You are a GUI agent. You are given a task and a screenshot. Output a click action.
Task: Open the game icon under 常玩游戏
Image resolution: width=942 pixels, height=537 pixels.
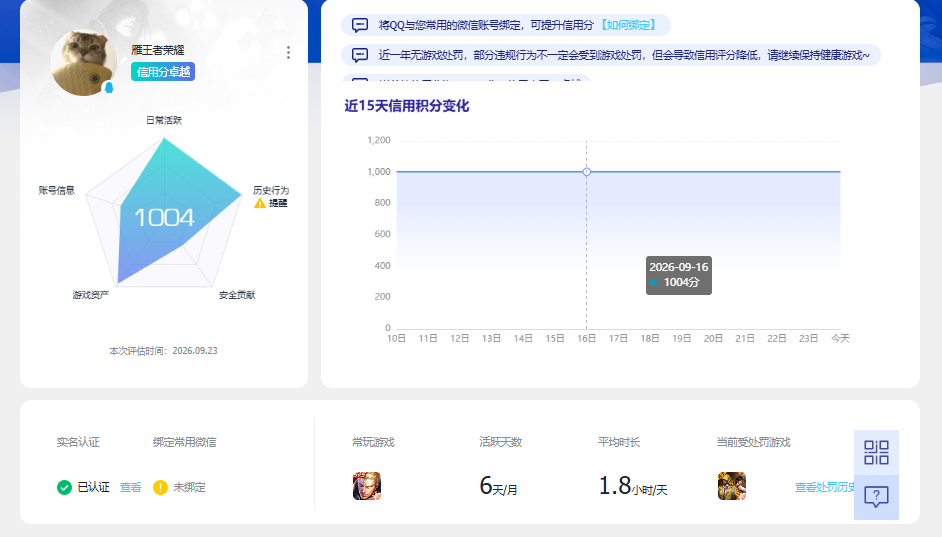(x=366, y=486)
